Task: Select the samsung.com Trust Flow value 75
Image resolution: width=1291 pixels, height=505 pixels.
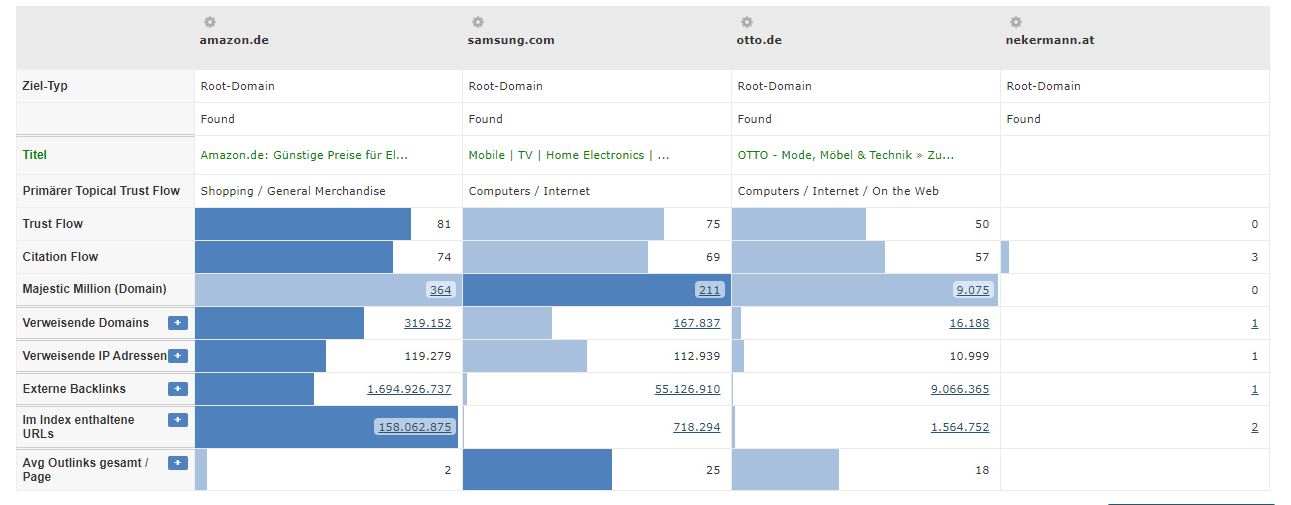Action: (713, 224)
